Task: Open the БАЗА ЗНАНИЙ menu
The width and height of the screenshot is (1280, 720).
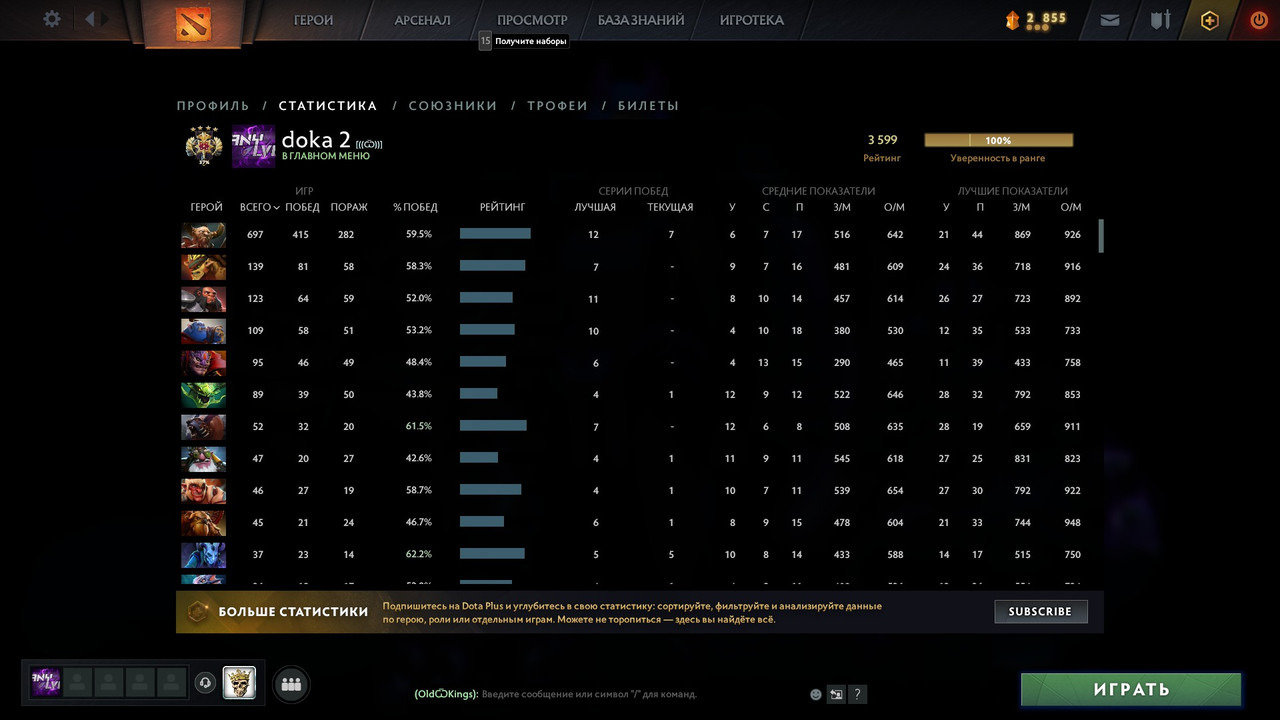Action: click(x=641, y=20)
